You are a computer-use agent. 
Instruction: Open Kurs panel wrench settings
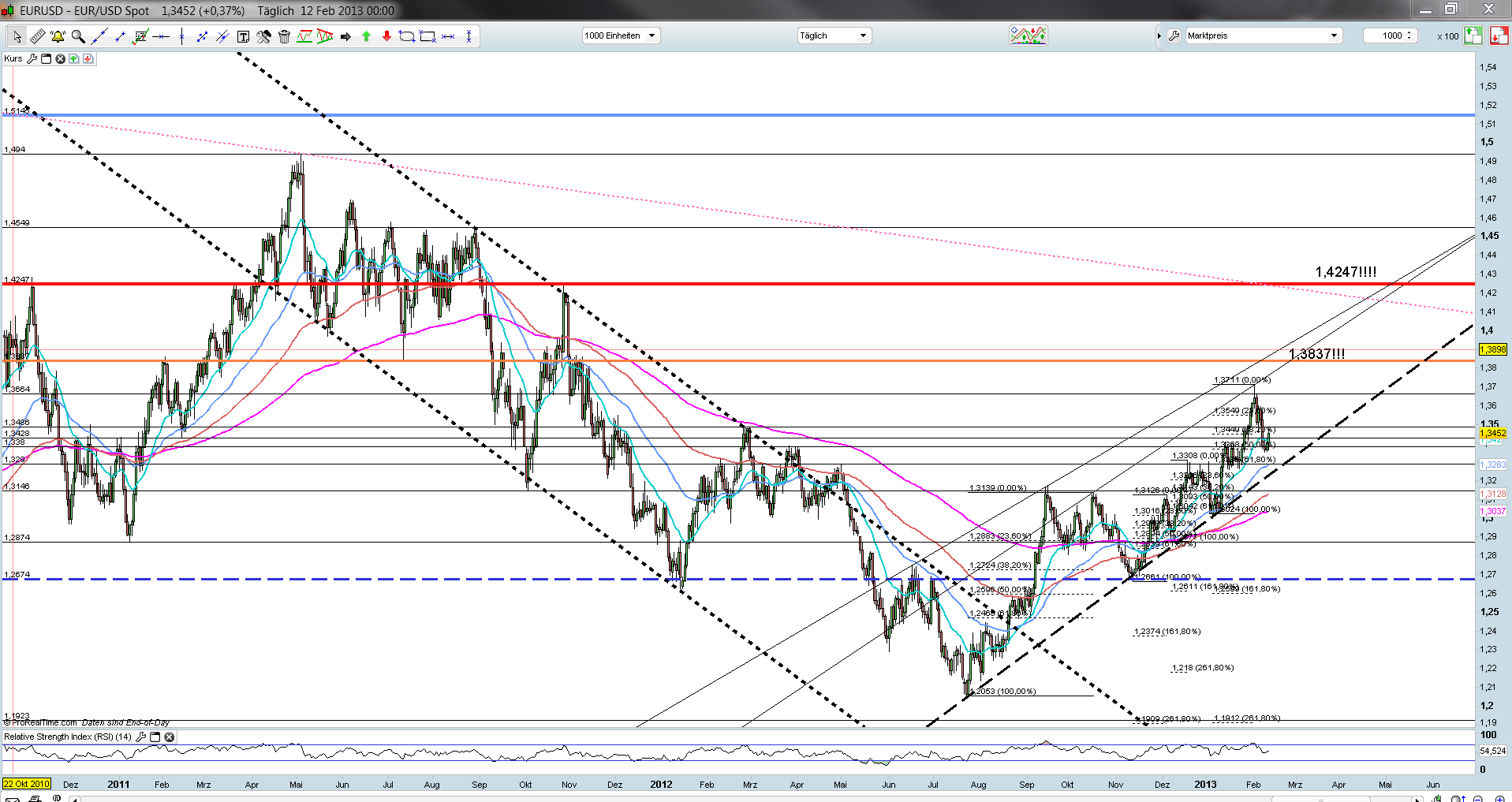[32, 59]
